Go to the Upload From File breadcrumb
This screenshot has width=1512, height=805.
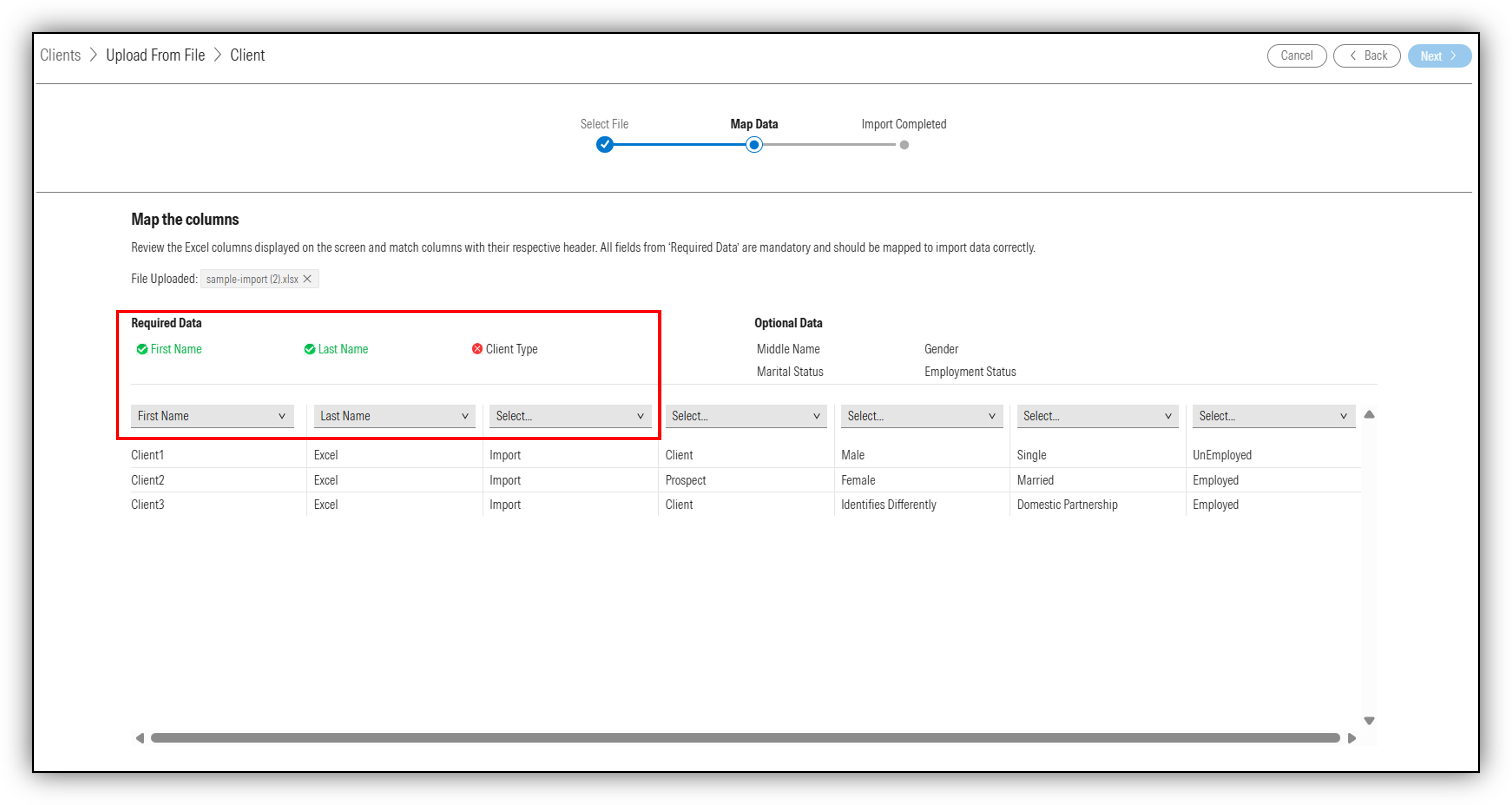tap(155, 55)
